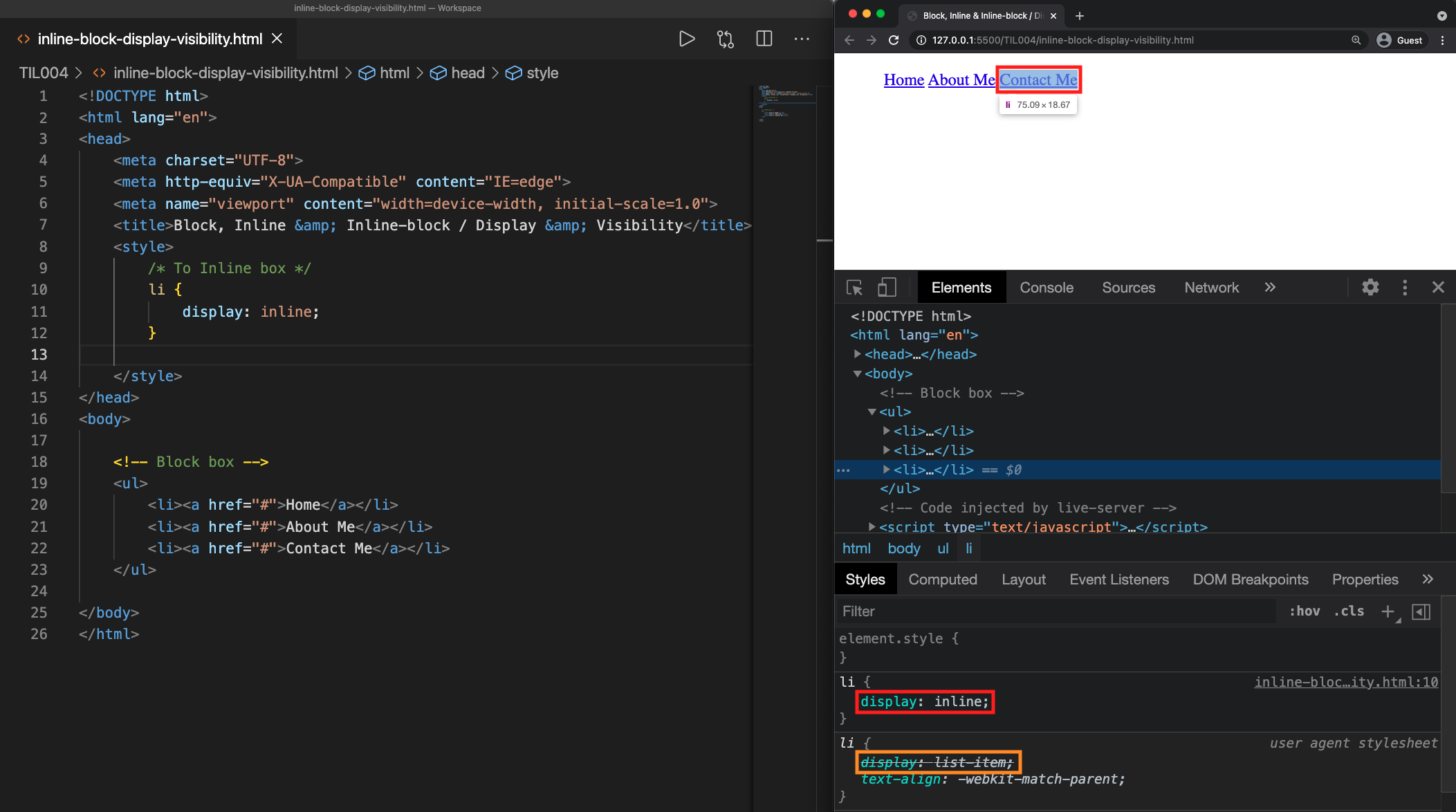Image resolution: width=1456 pixels, height=812 pixels.
Task: Collapse the ul element in DOM tree
Action: [x=872, y=412]
